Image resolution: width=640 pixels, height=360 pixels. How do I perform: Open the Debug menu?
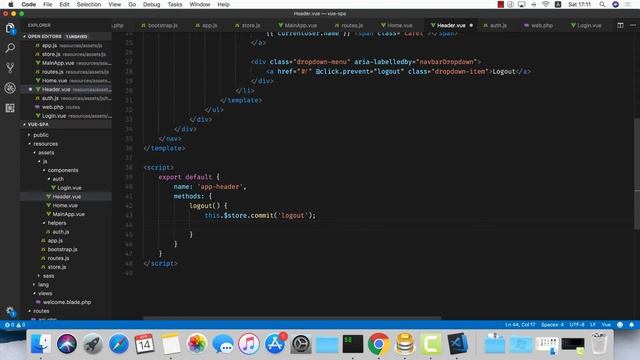tap(151, 4)
